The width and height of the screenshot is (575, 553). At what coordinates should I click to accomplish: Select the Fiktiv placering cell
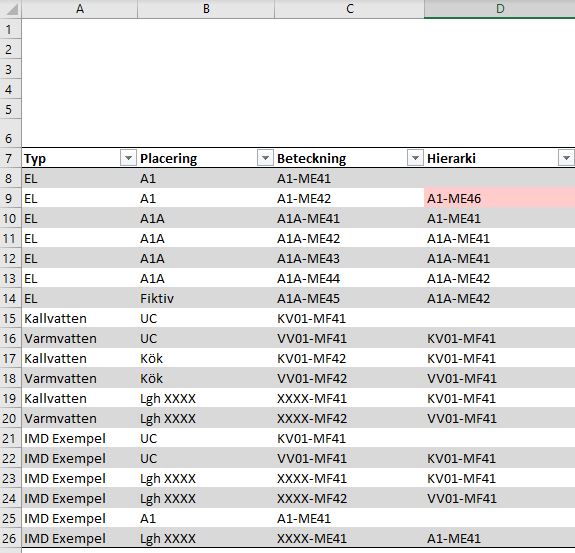206,298
